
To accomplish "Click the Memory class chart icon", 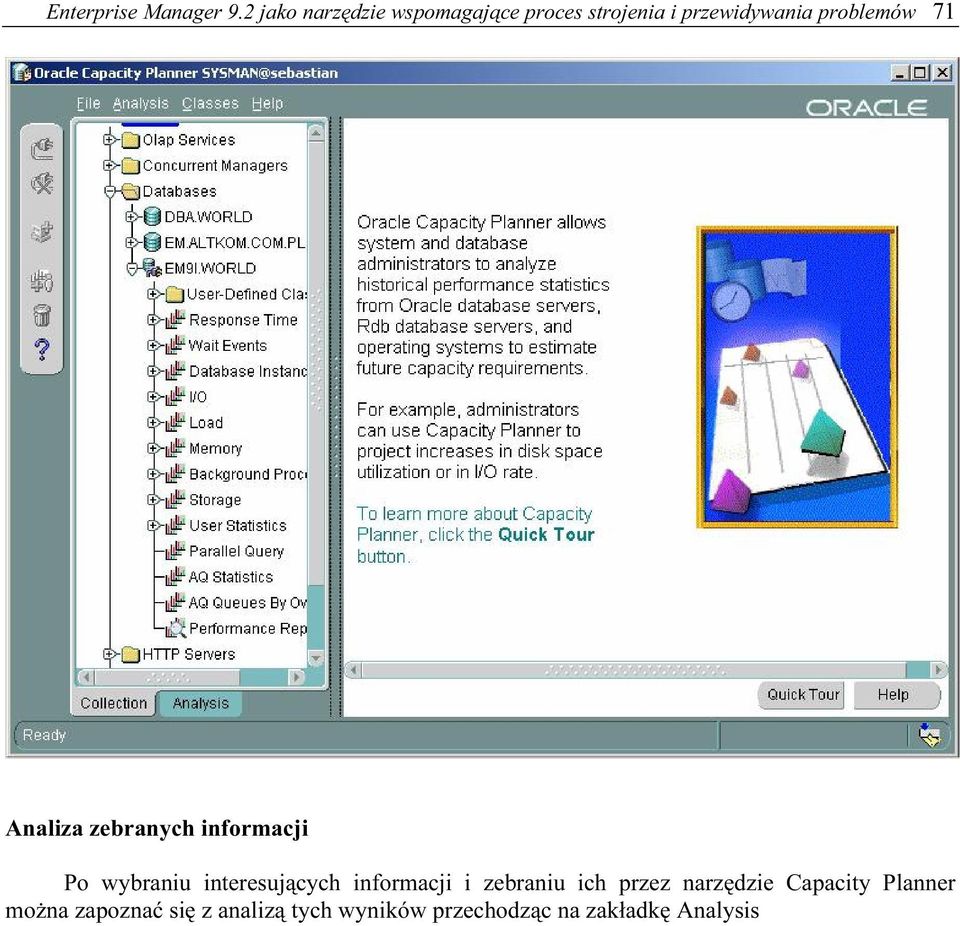I will pyautogui.click(x=175, y=448).
